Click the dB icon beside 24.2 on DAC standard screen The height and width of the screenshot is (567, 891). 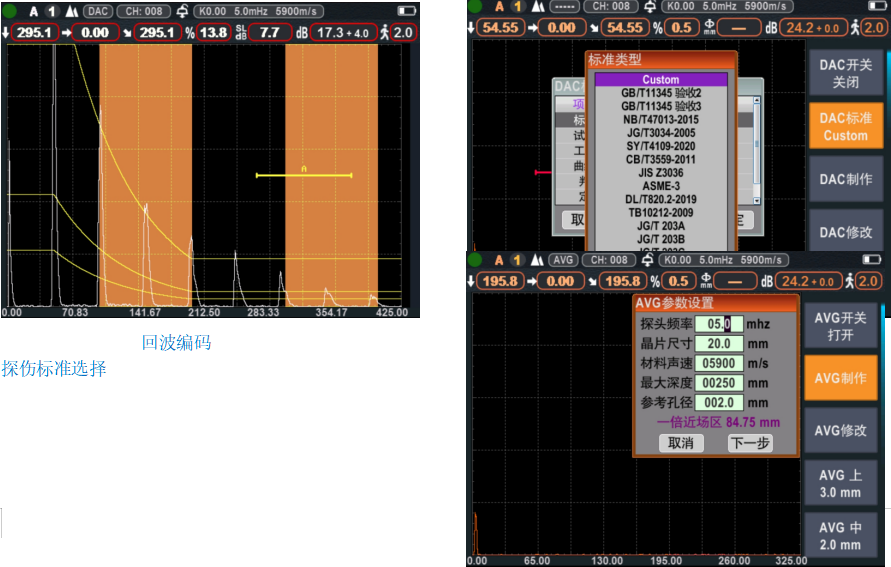click(771, 28)
